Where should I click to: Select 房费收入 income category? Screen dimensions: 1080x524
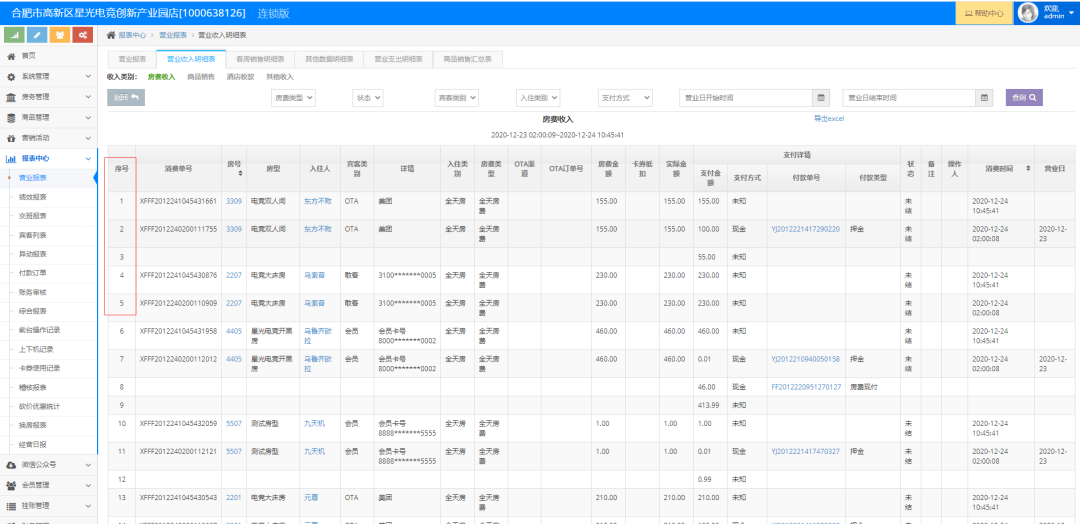pyautogui.click(x=161, y=77)
